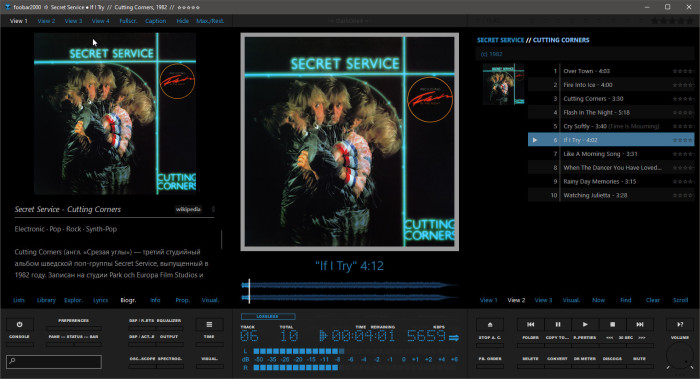This screenshot has height=379, width=700.
Task: Click into the search input field
Action: click(x=54, y=361)
